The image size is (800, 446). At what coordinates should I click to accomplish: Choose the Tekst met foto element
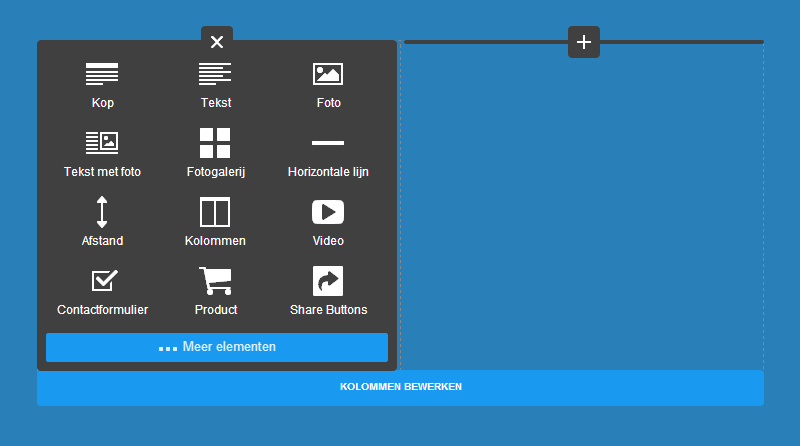tap(102, 154)
